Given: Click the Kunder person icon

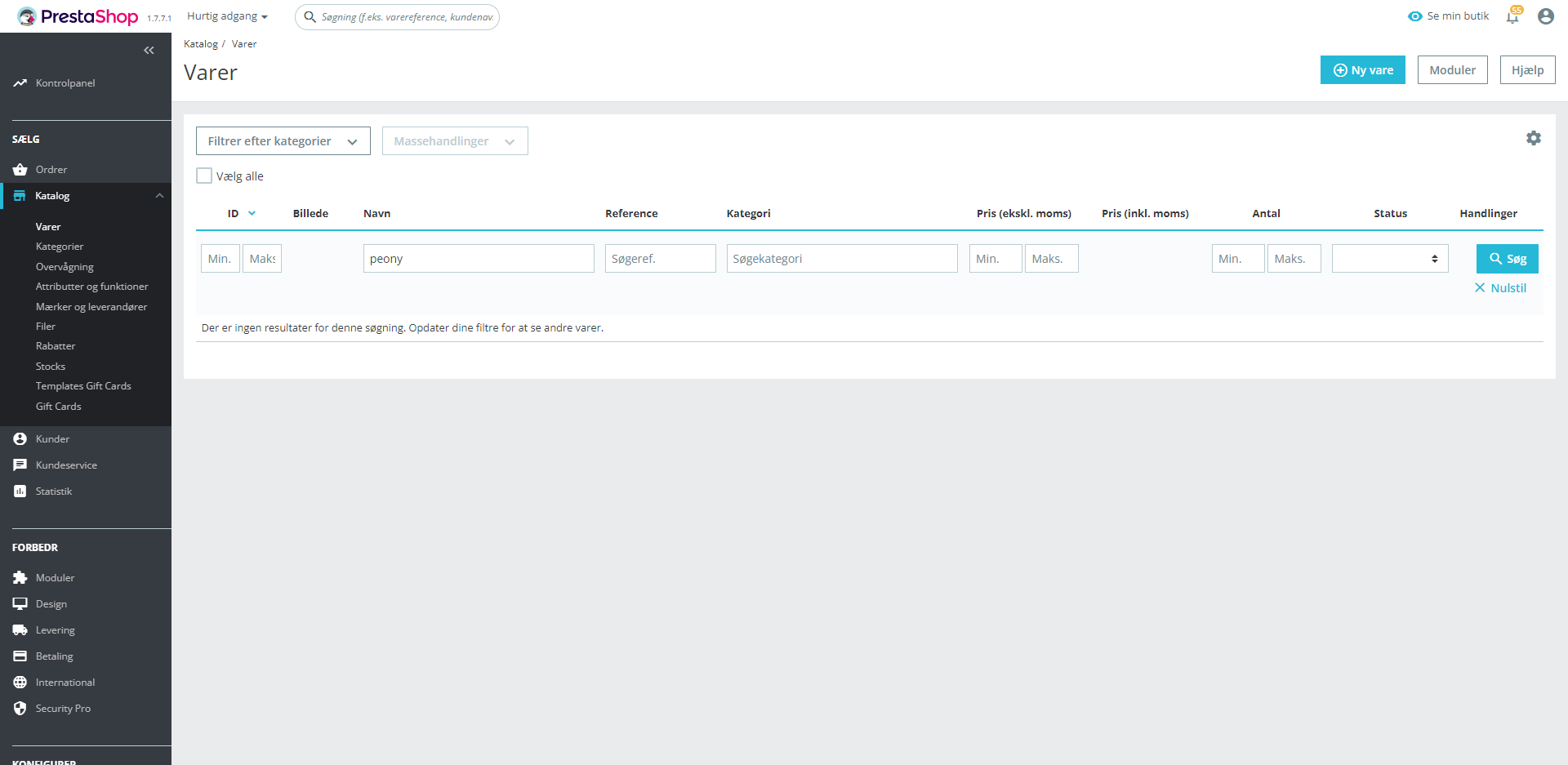Looking at the screenshot, I should (x=20, y=439).
